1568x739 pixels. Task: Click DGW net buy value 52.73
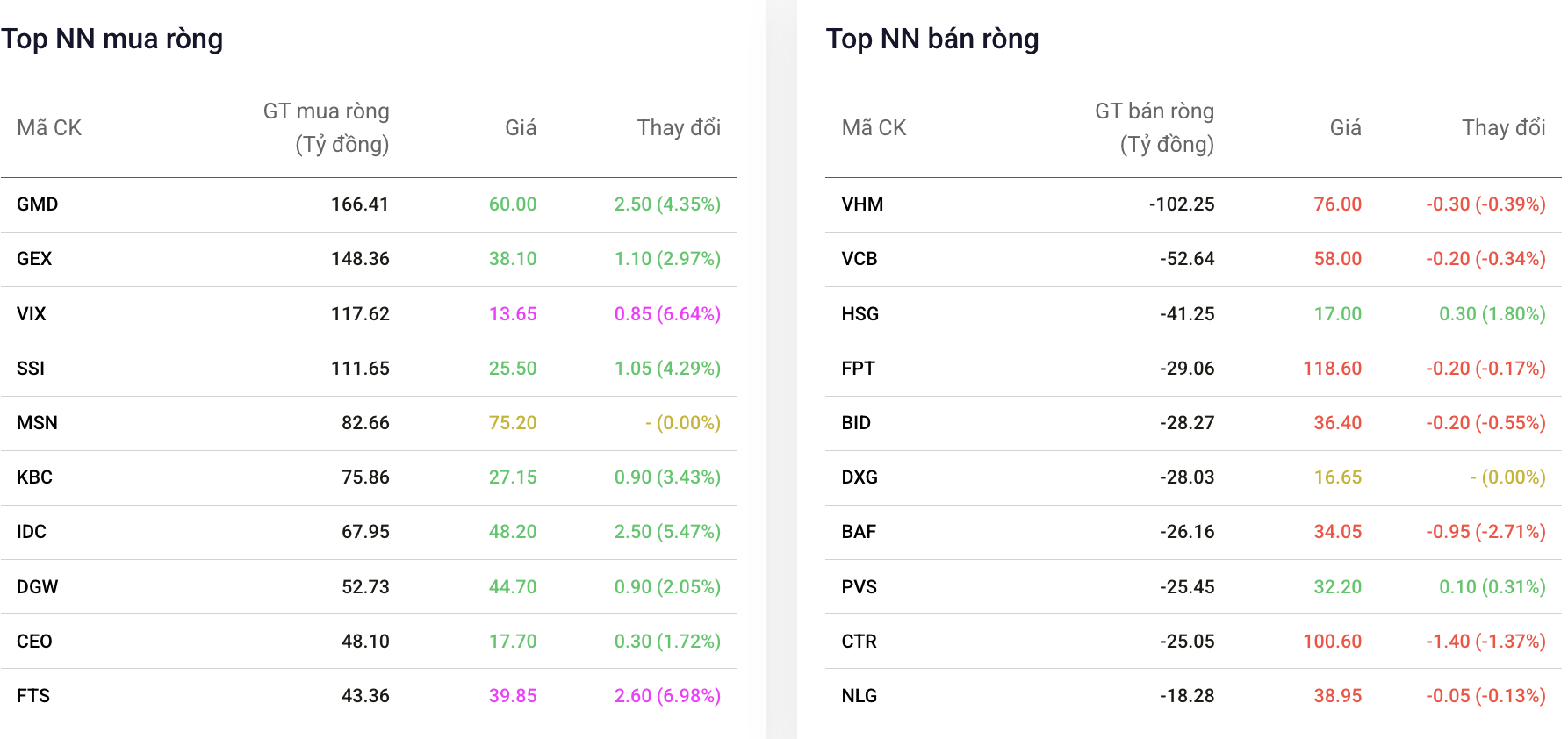365,587
